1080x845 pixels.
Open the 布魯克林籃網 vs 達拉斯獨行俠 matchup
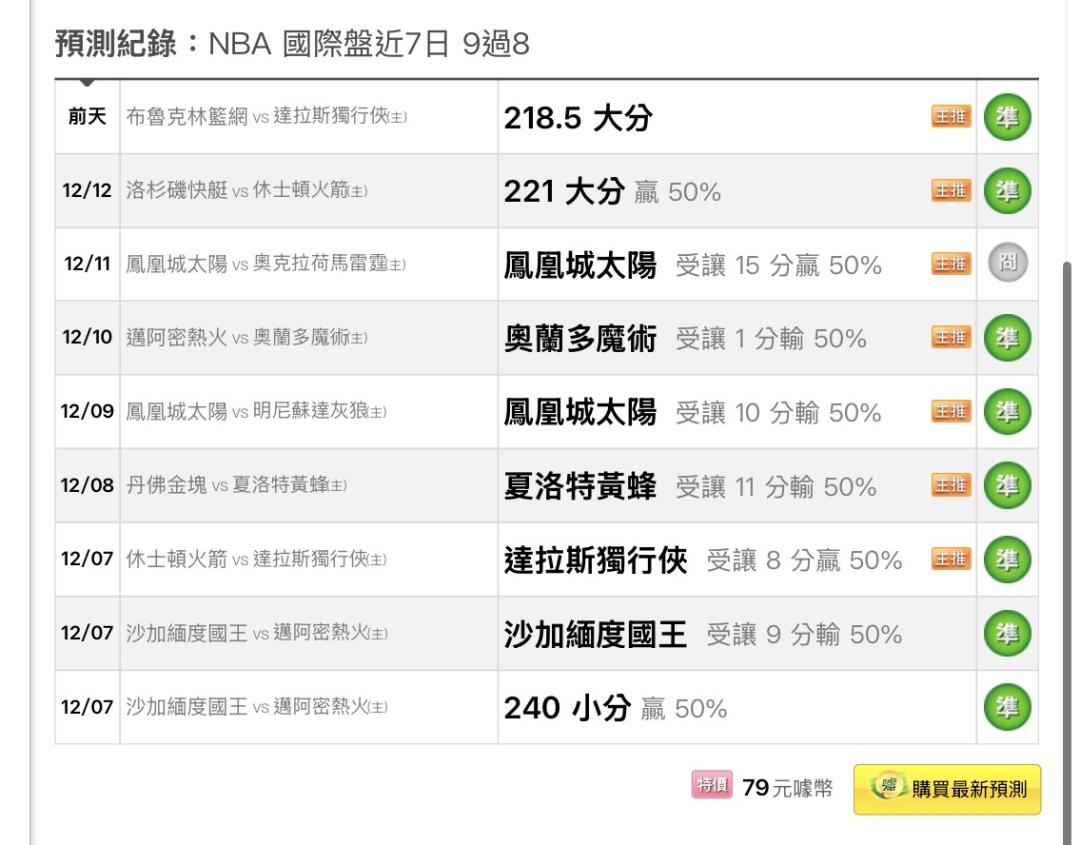[x=266, y=117]
